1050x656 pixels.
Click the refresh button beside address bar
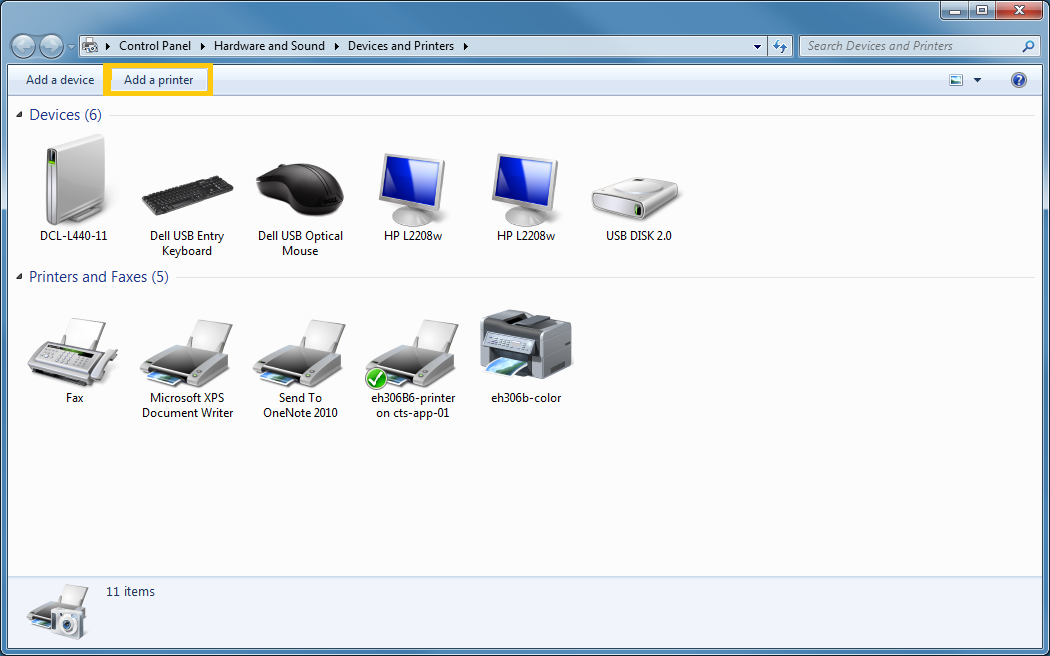[x=781, y=45]
